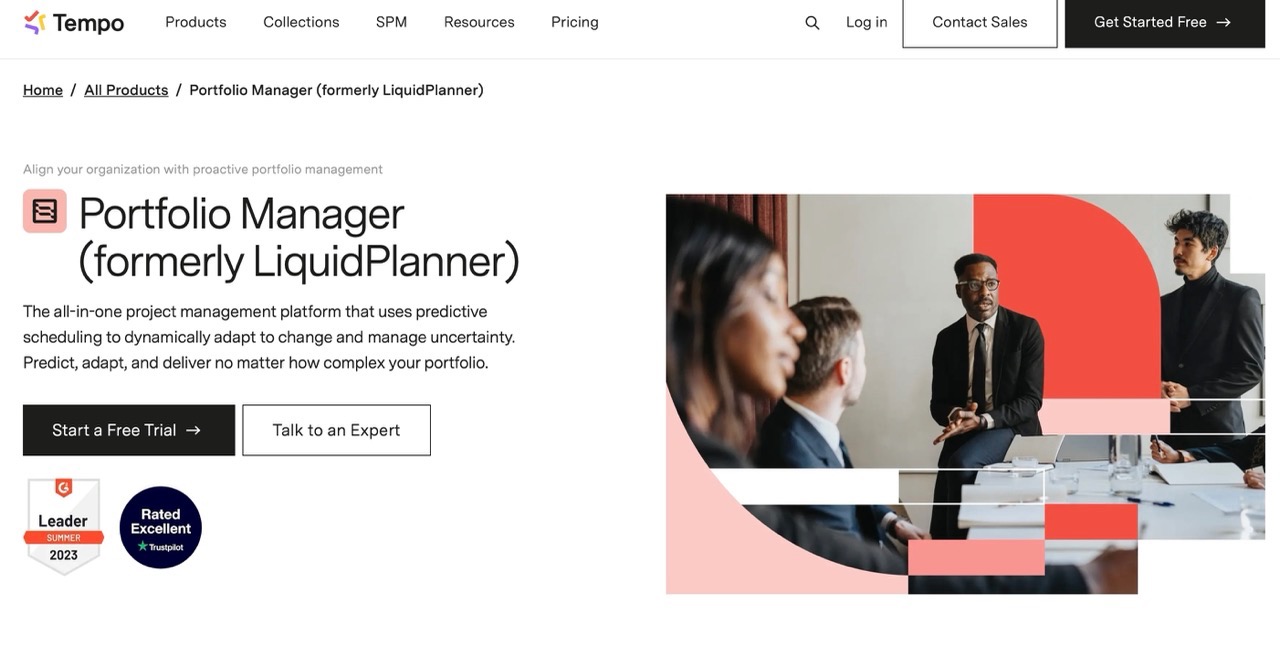The image size is (1280, 645).
Task: Click the Tempo logo
Action: (x=73, y=21)
